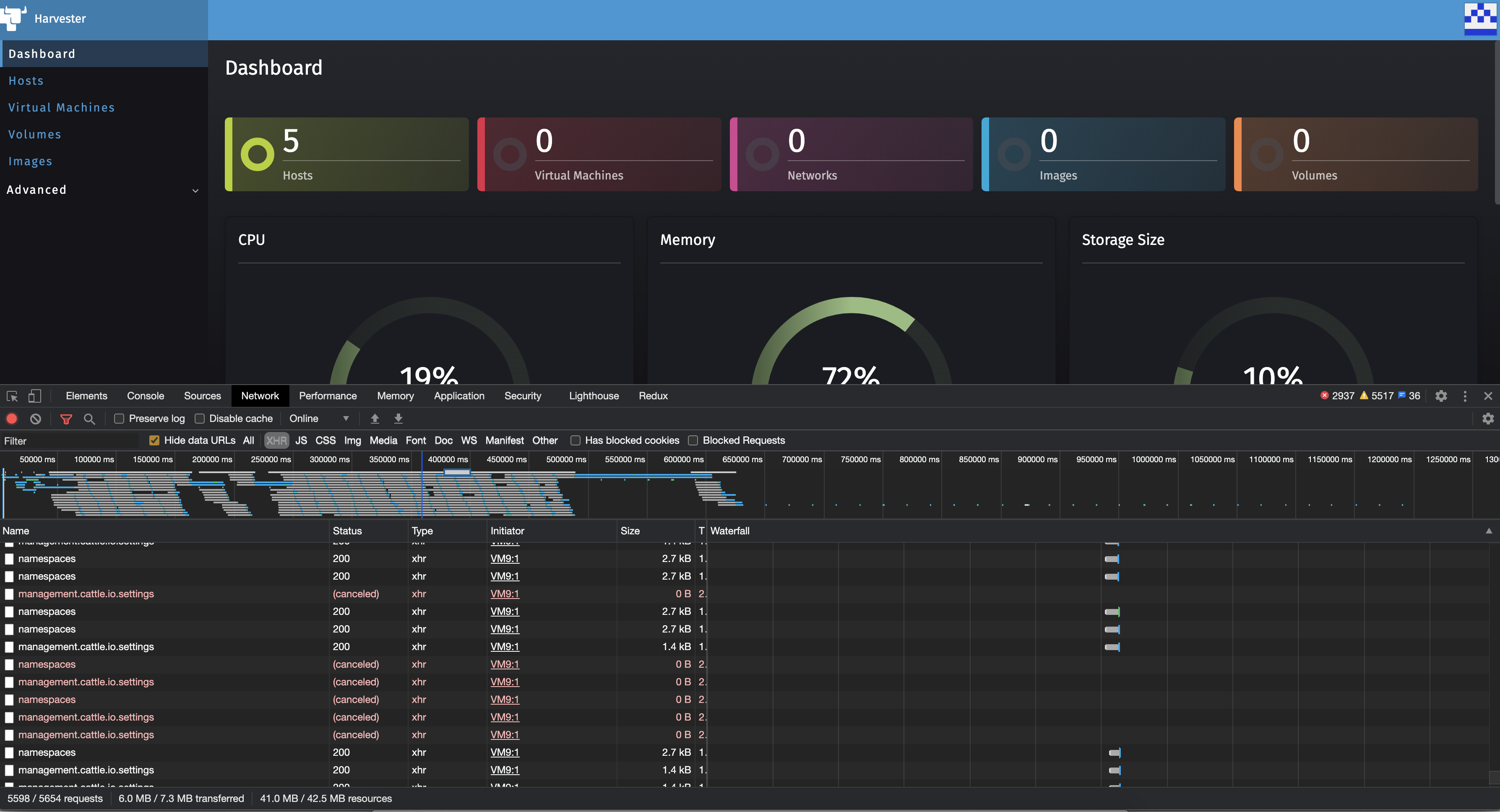This screenshot has height=812, width=1500.
Task: Click the network Filter text field
Action: click(70, 441)
